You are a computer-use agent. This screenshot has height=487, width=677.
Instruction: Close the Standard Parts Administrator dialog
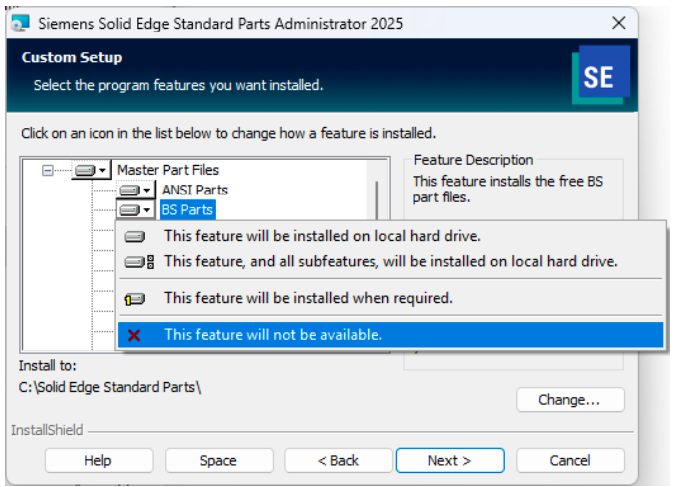619,23
